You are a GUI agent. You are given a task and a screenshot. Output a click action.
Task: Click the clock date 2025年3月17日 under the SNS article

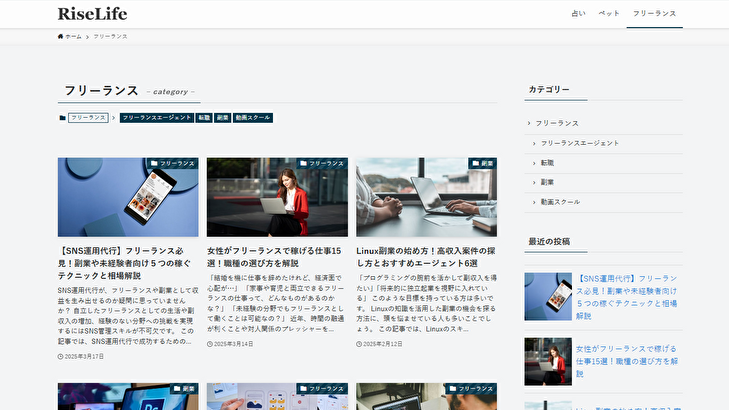coord(81,355)
